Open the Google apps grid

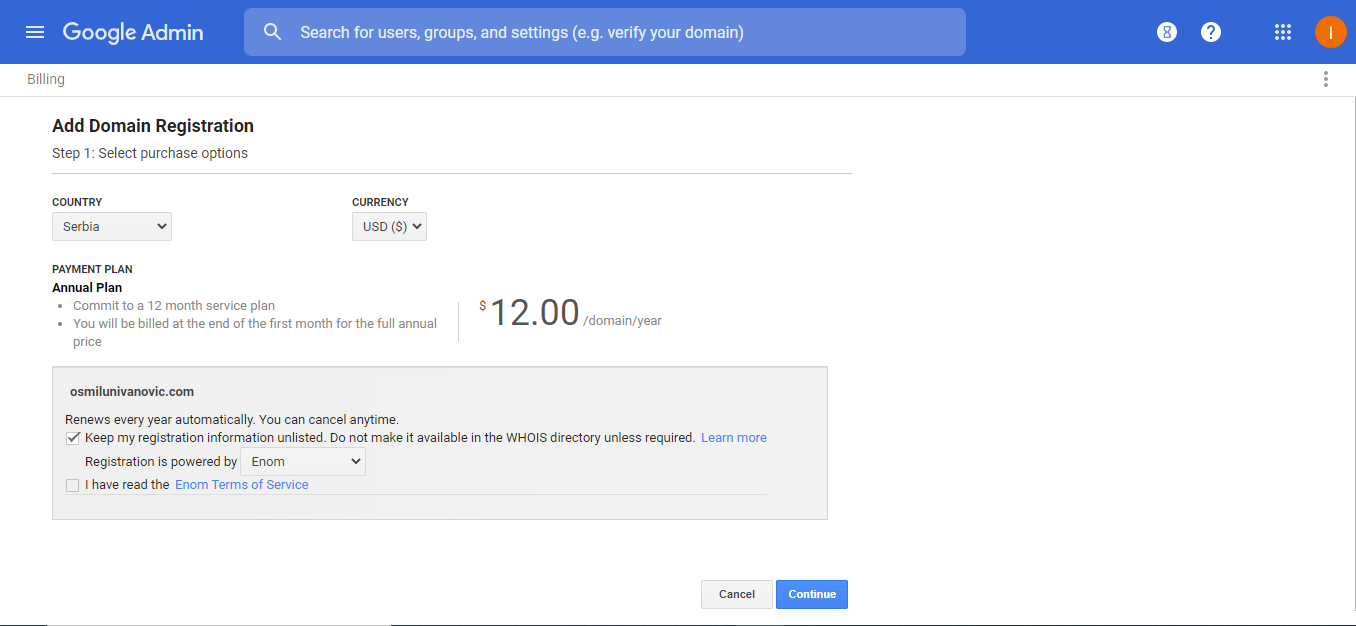click(1283, 32)
